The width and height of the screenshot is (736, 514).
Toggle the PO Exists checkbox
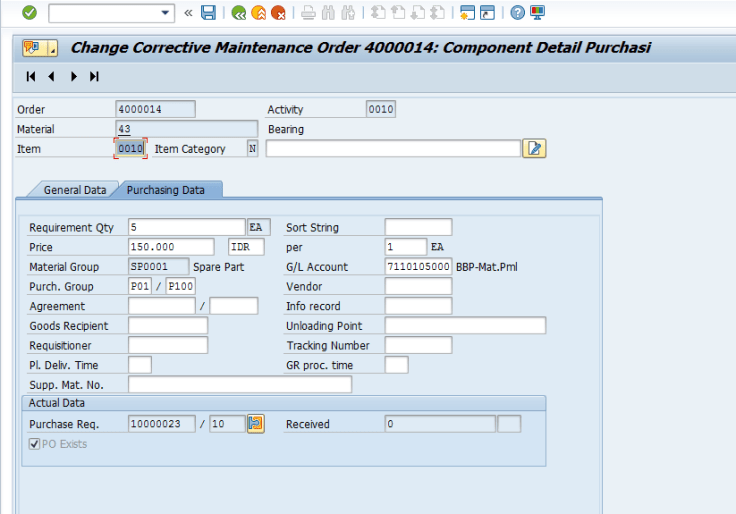(x=34, y=444)
